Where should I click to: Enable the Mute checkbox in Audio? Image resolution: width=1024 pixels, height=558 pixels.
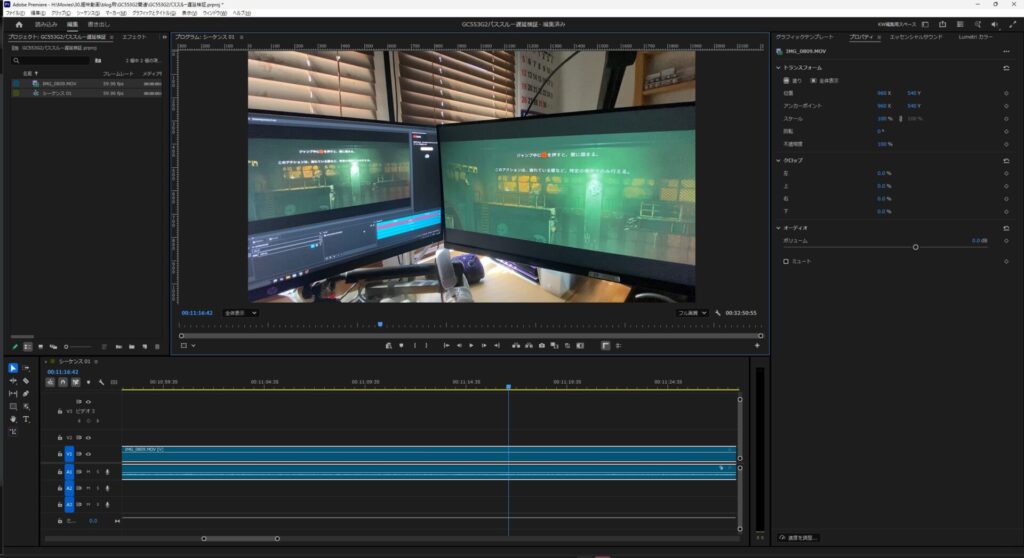pos(786,261)
